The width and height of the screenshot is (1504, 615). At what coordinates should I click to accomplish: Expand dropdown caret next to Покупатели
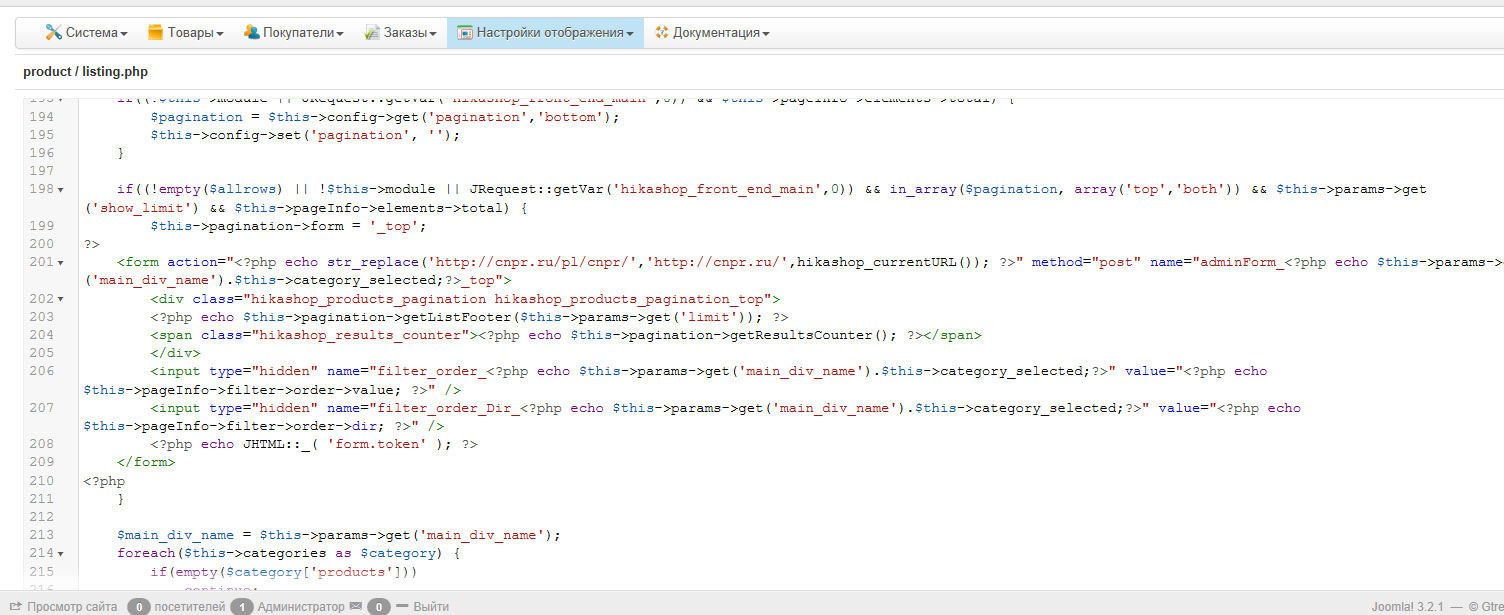pos(340,34)
